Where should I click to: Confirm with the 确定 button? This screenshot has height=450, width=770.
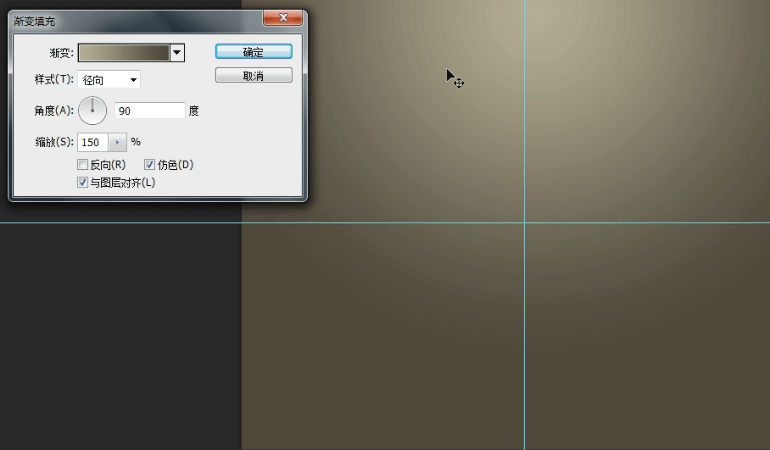[253, 52]
